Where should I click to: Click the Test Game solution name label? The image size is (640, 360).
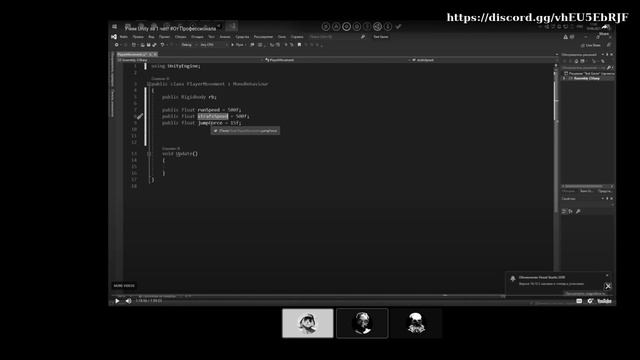381,37
